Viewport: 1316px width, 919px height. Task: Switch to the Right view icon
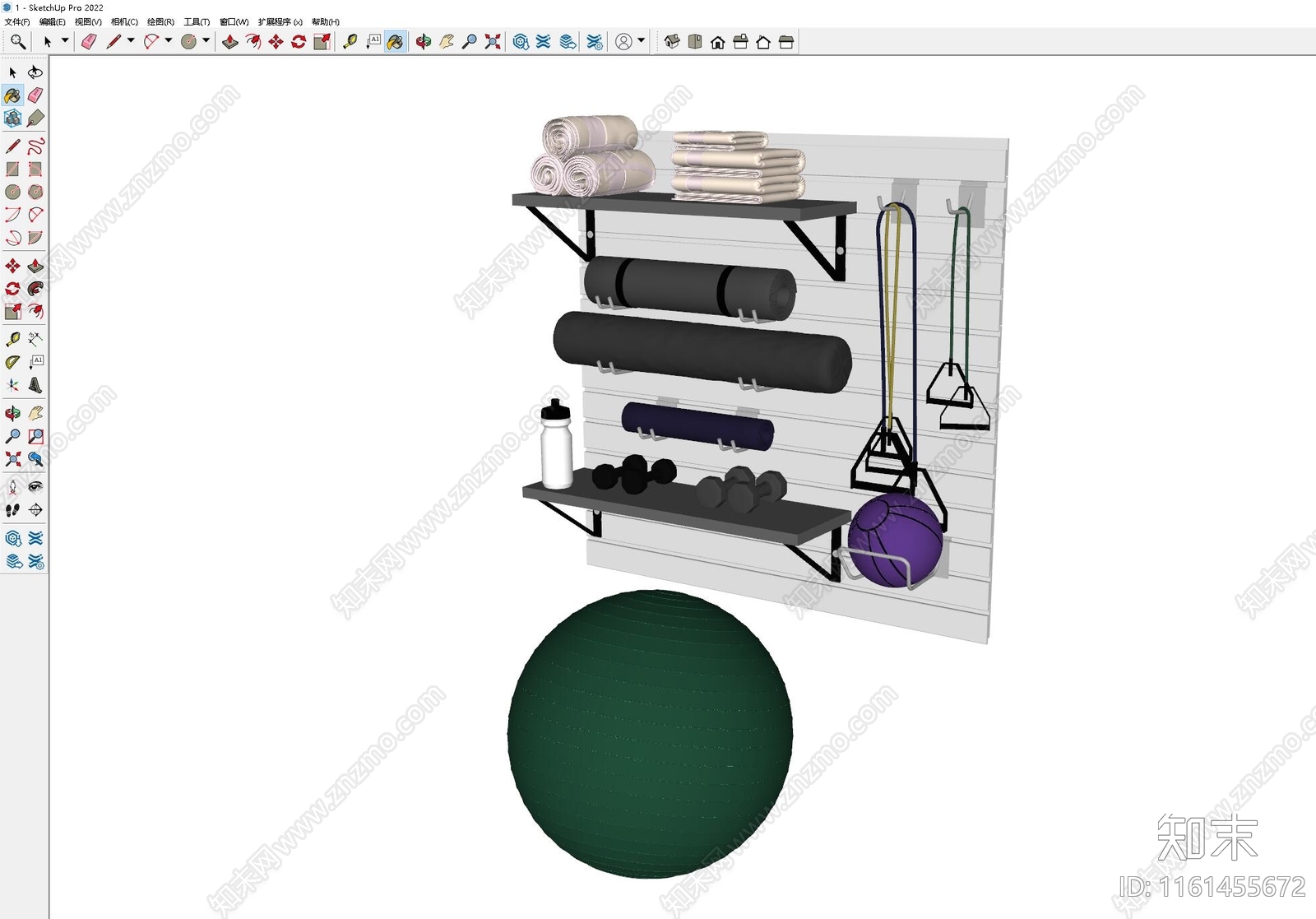[x=740, y=41]
